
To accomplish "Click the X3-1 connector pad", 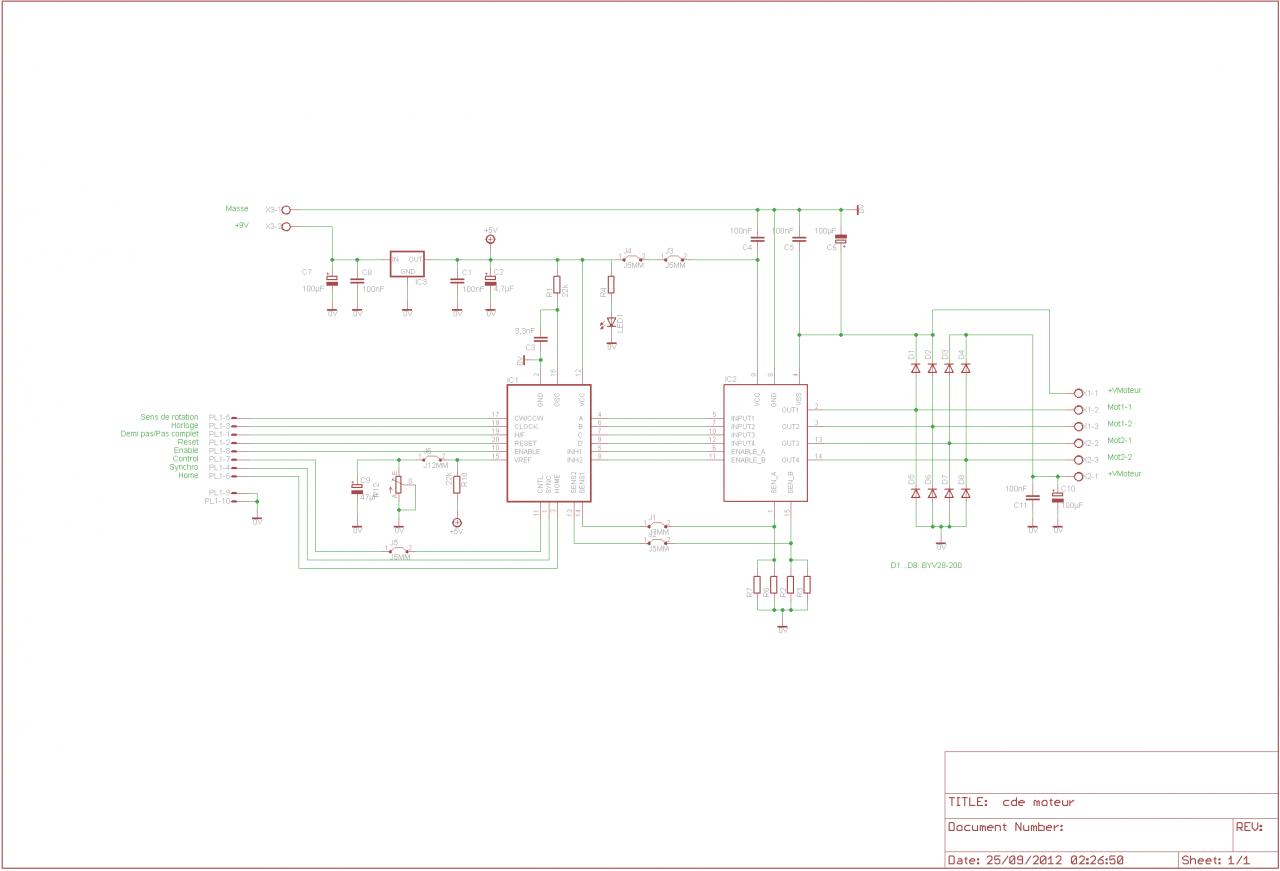I will click(286, 210).
